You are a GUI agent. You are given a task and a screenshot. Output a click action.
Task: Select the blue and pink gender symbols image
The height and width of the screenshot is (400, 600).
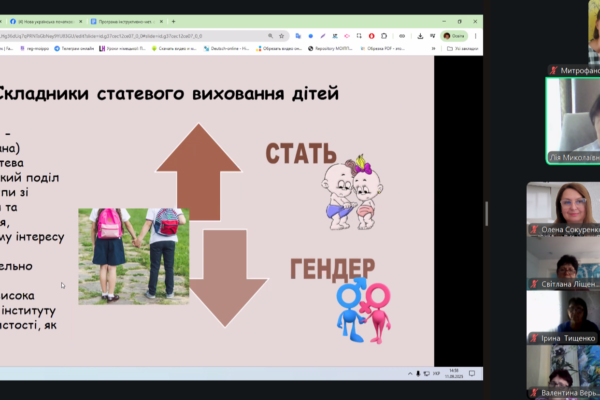tap(363, 311)
